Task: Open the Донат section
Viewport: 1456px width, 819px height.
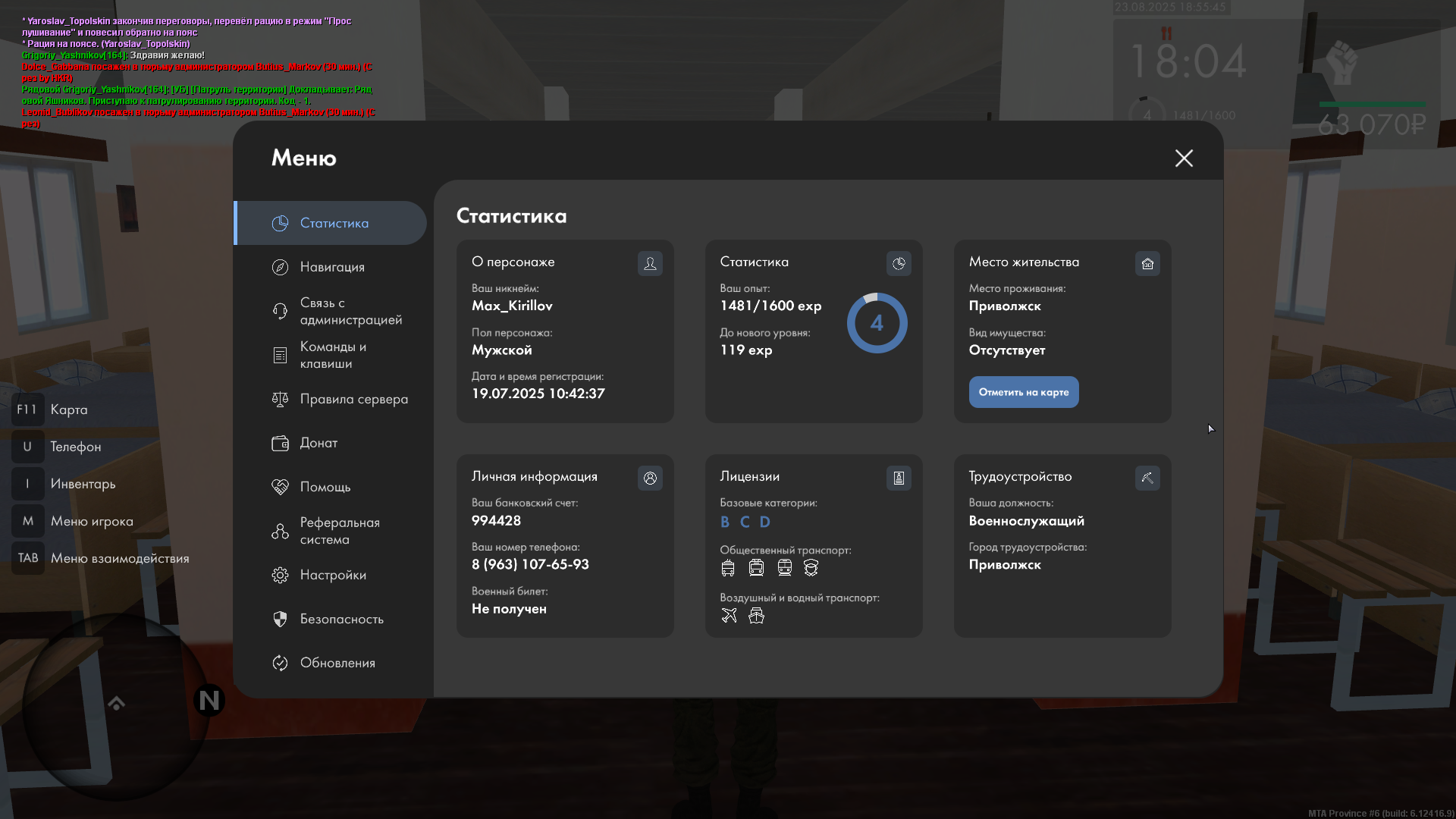Action: 318,443
